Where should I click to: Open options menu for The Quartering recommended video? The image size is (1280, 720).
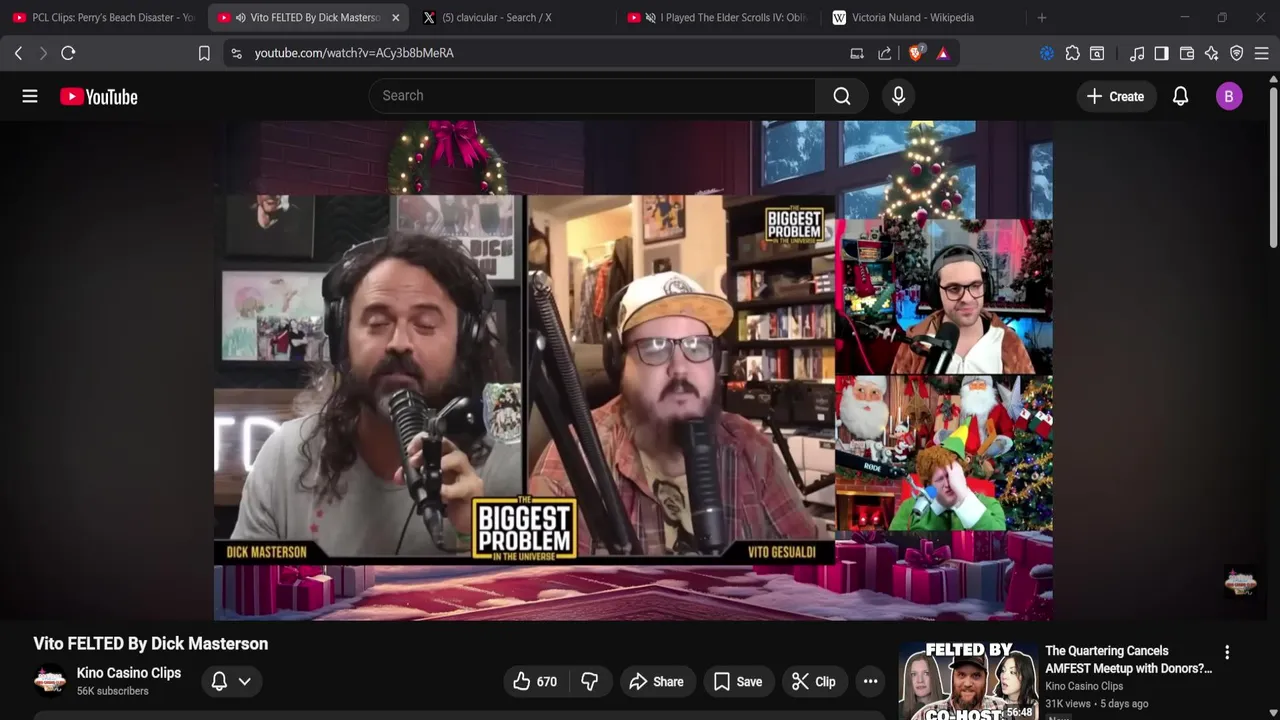1227,652
